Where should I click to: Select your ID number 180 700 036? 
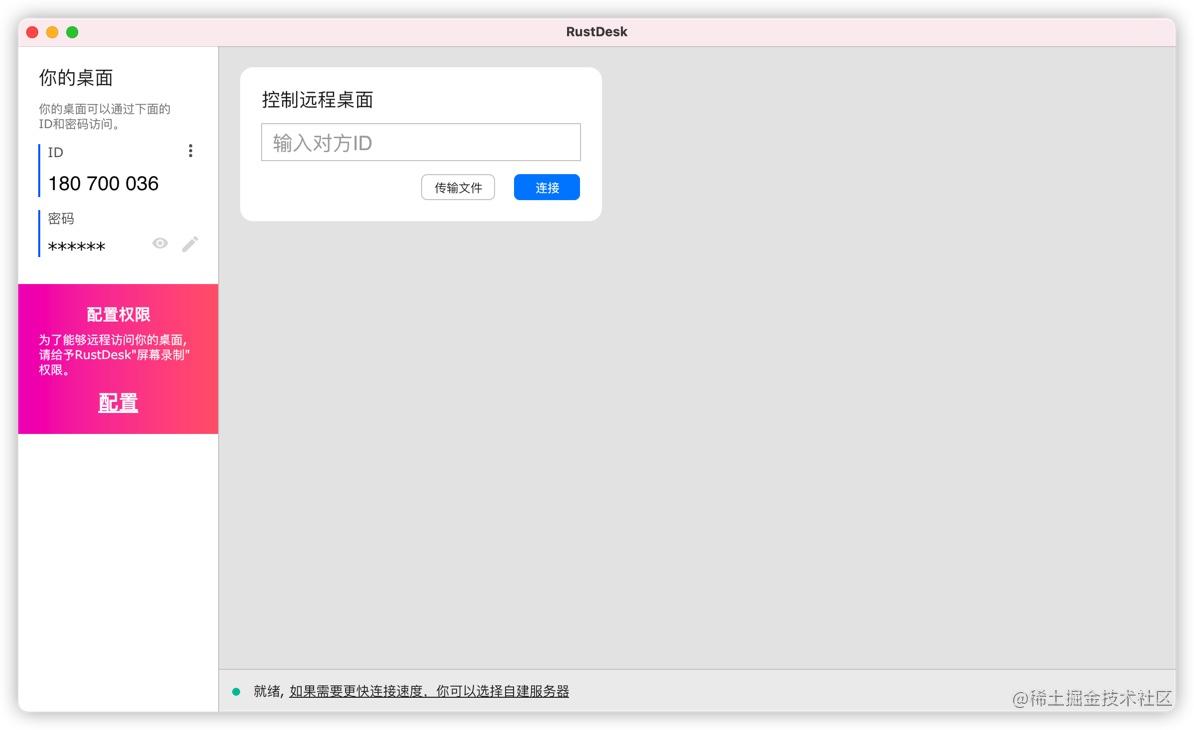[103, 183]
